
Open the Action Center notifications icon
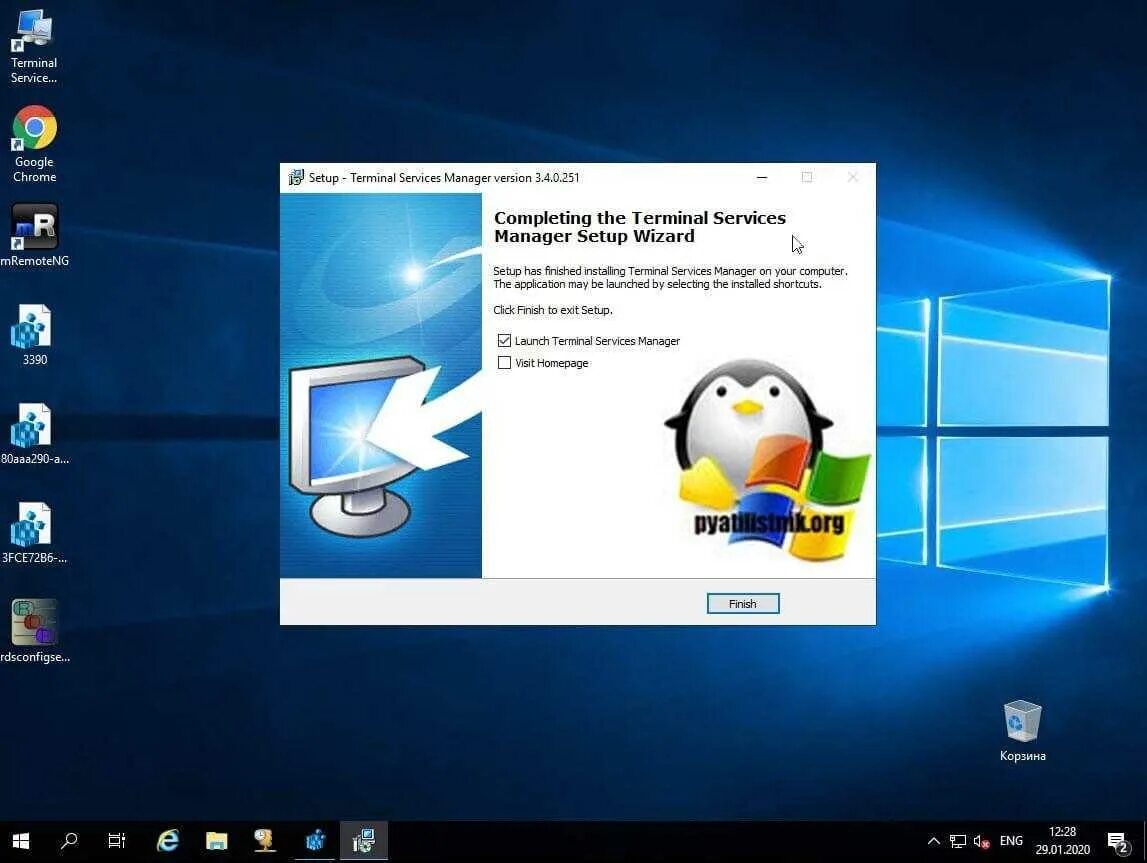coord(1118,843)
